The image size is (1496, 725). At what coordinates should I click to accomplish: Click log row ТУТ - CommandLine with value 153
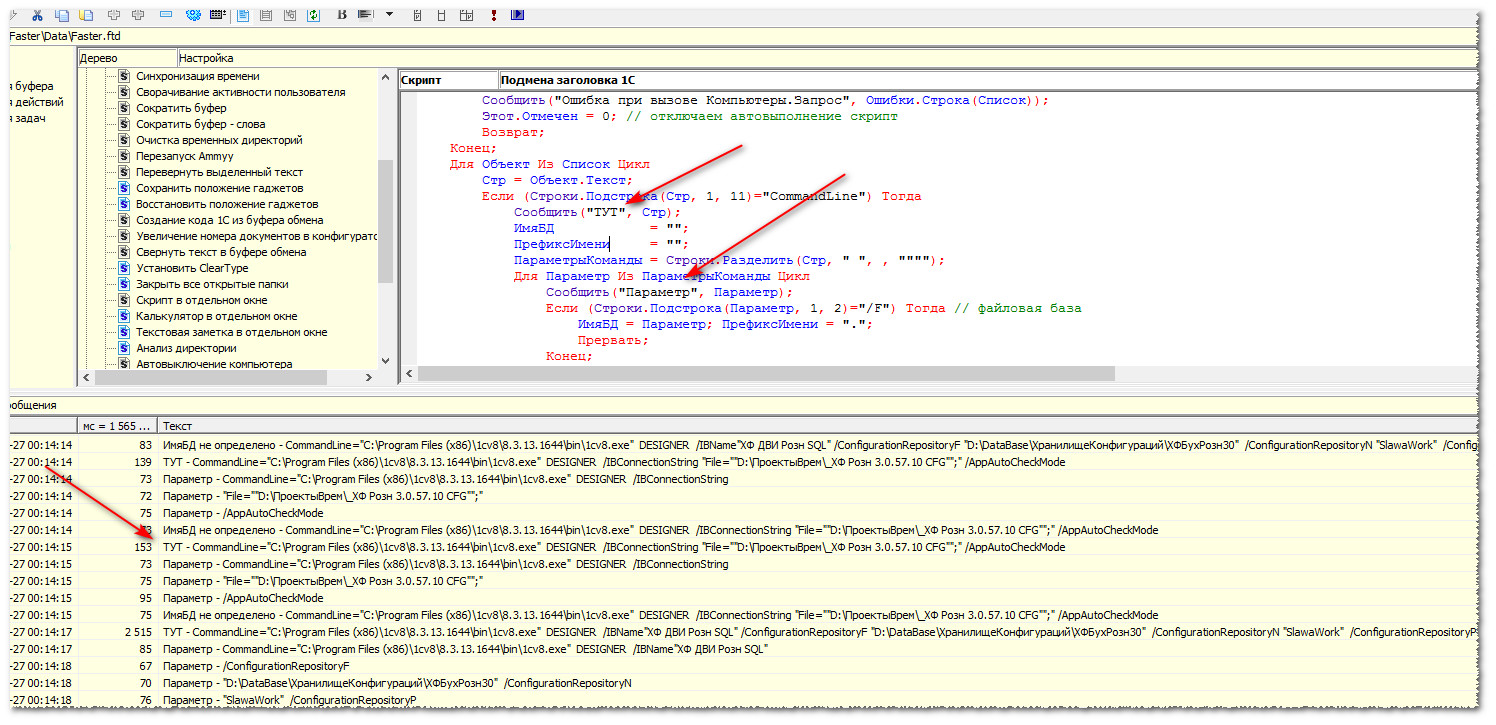[x=744, y=547]
